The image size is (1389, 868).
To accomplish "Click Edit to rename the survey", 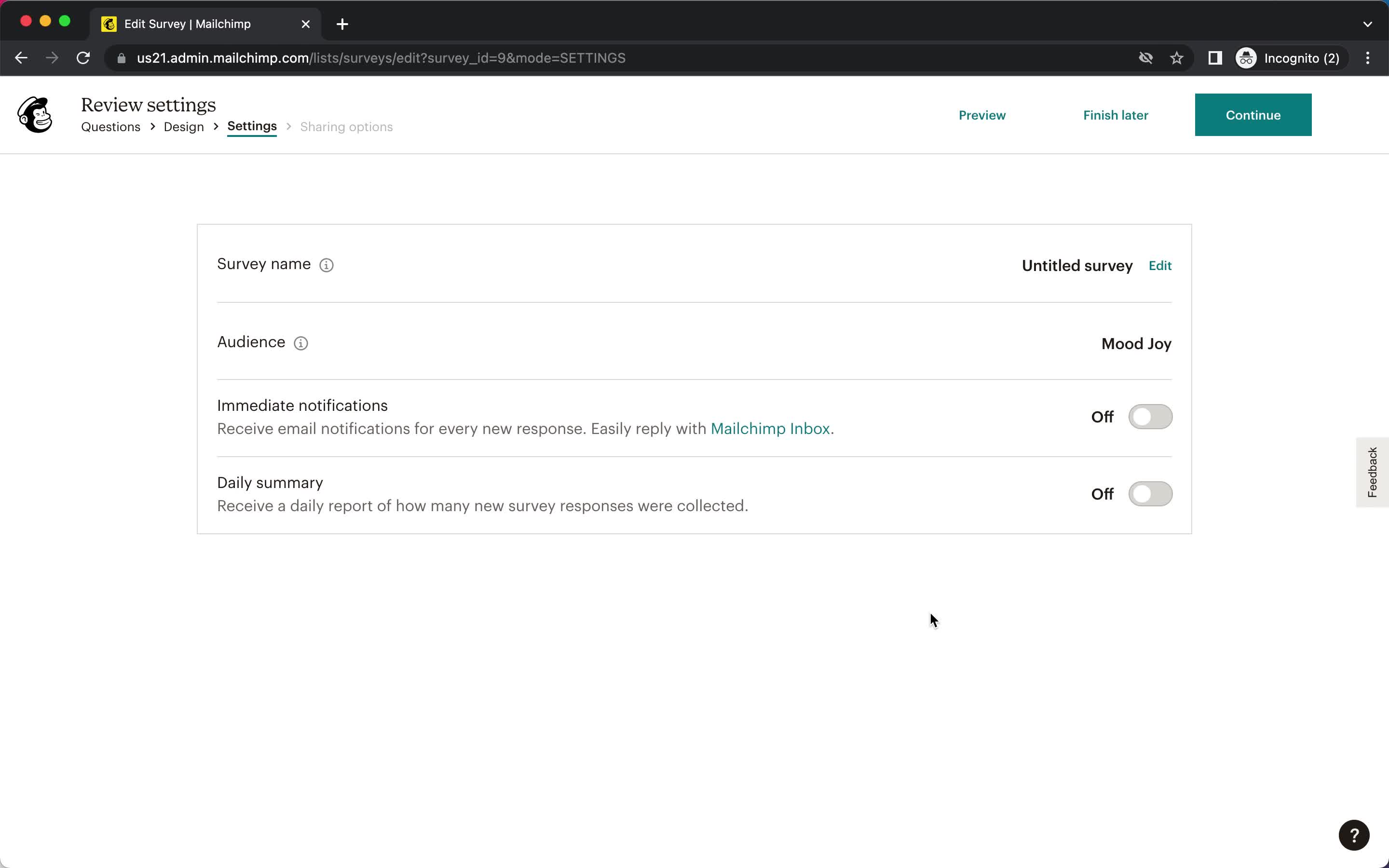I will coord(1160,265).
